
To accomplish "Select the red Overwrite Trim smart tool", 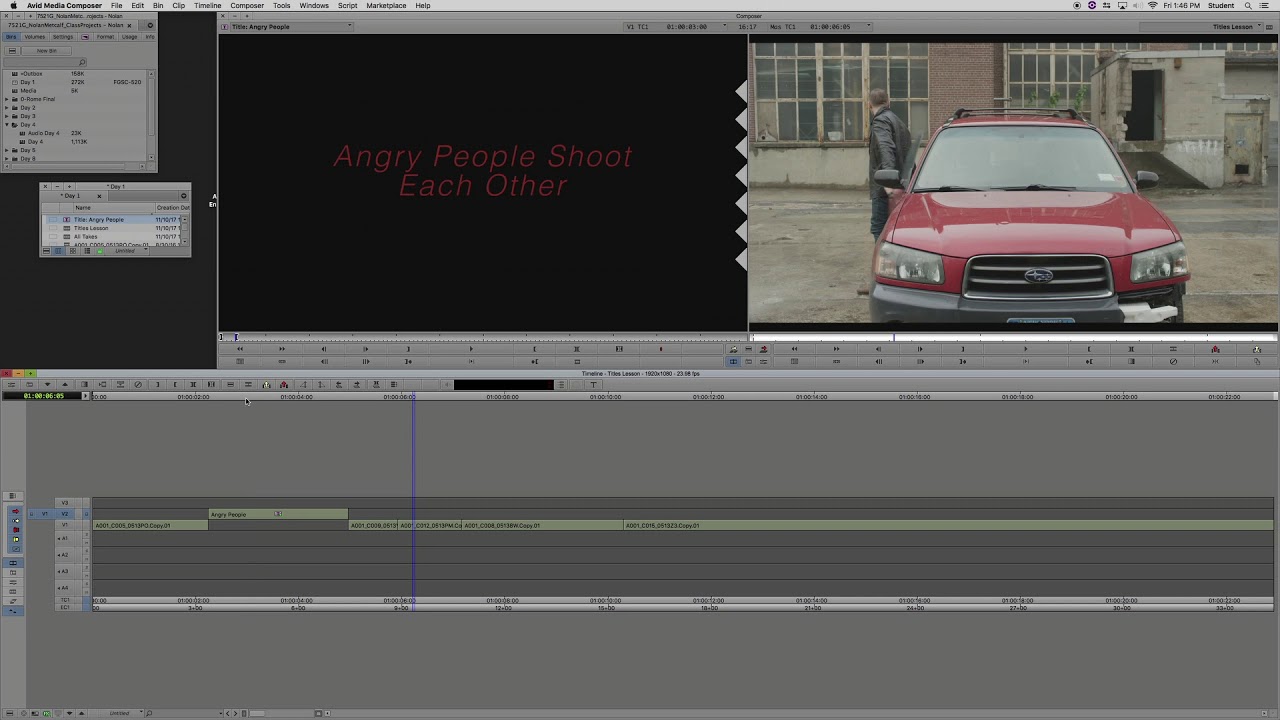I will 16,530.
